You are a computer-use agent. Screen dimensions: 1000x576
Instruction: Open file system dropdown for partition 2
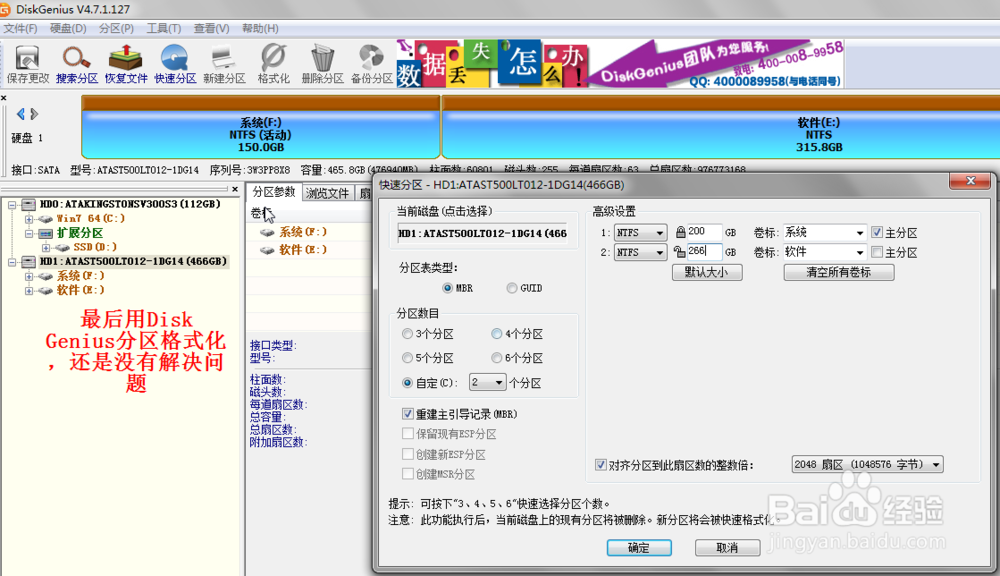click(x=640, y=252)
